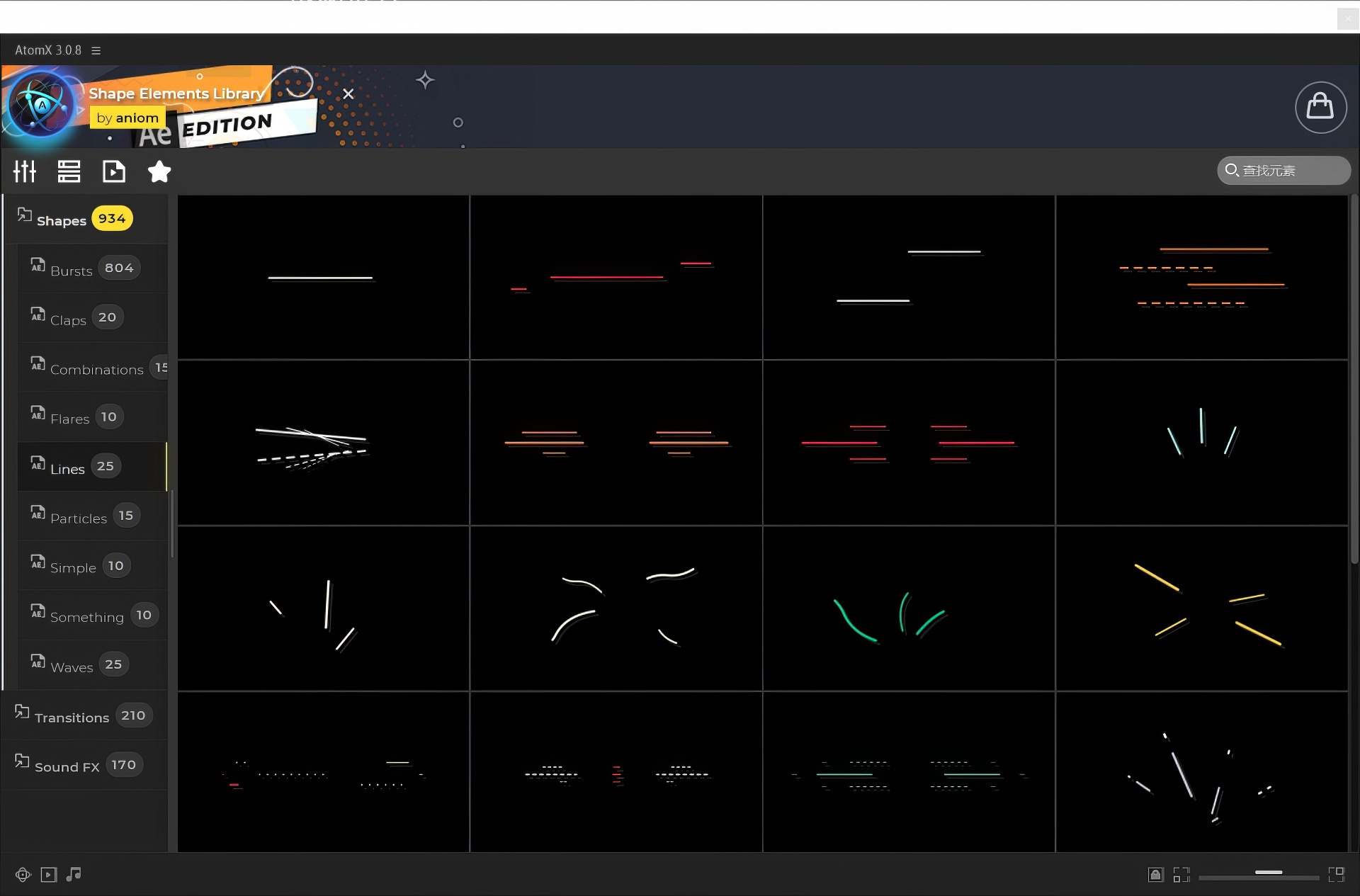This screenshot has width=1360, height=896.
Task: Open the Claps 20 subcategory
Action: tap(92, 318)
